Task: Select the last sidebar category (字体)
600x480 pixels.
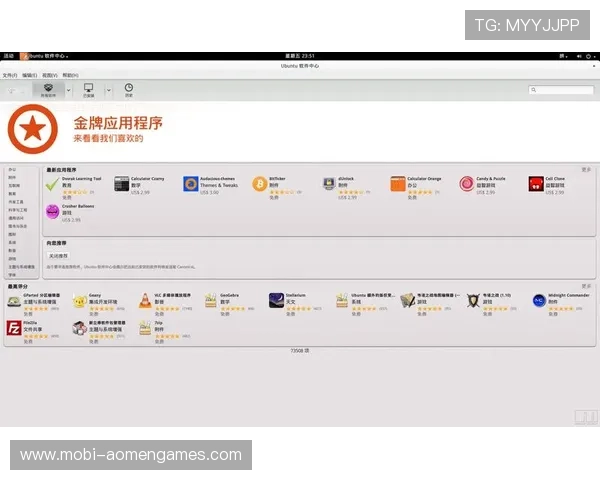Action: 13,275
